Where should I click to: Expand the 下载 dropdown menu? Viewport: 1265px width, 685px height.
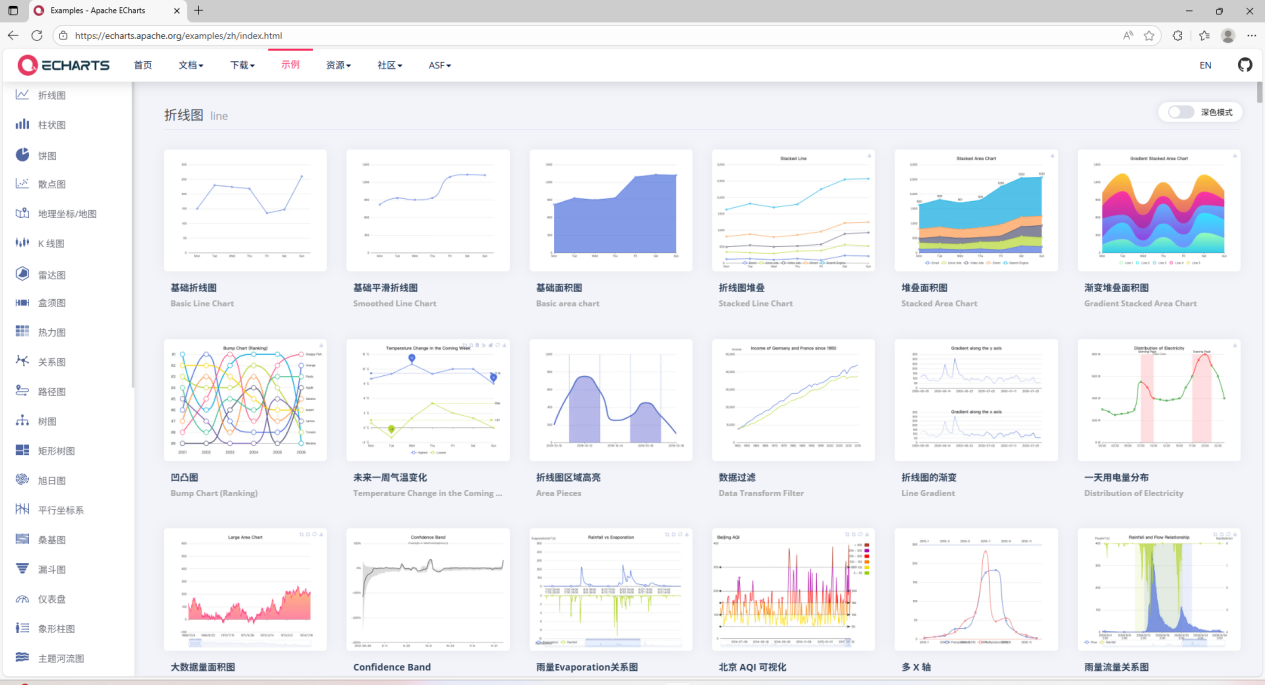(242, 65)
